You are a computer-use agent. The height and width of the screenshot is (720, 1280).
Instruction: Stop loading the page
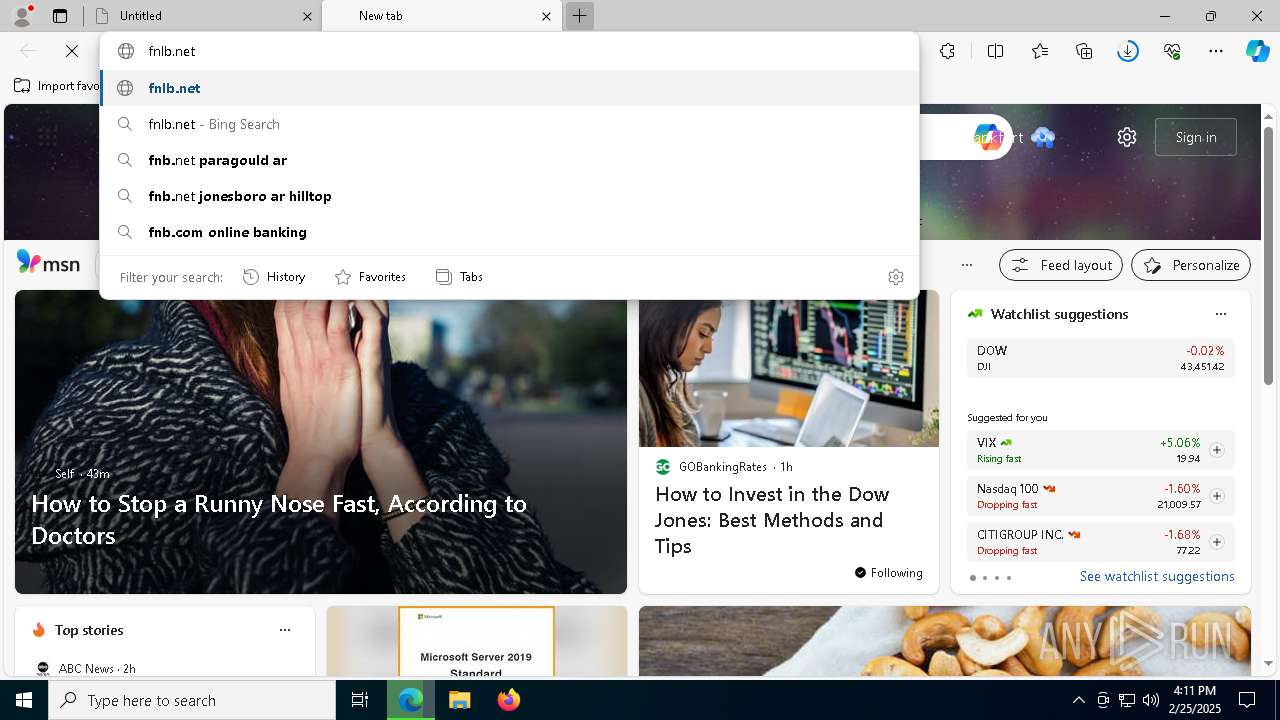point(72,51)
